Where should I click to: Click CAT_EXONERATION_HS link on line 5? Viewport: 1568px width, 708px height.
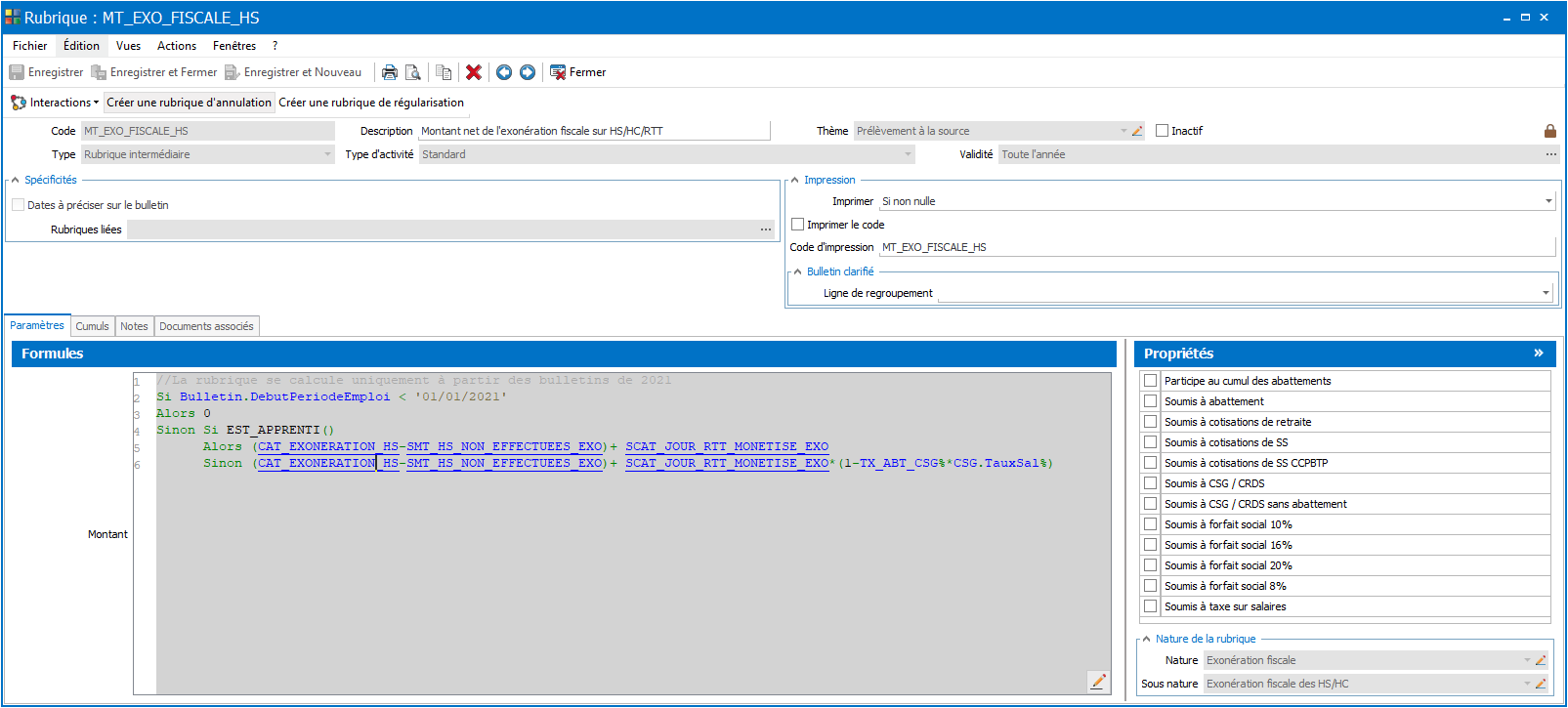328,446
